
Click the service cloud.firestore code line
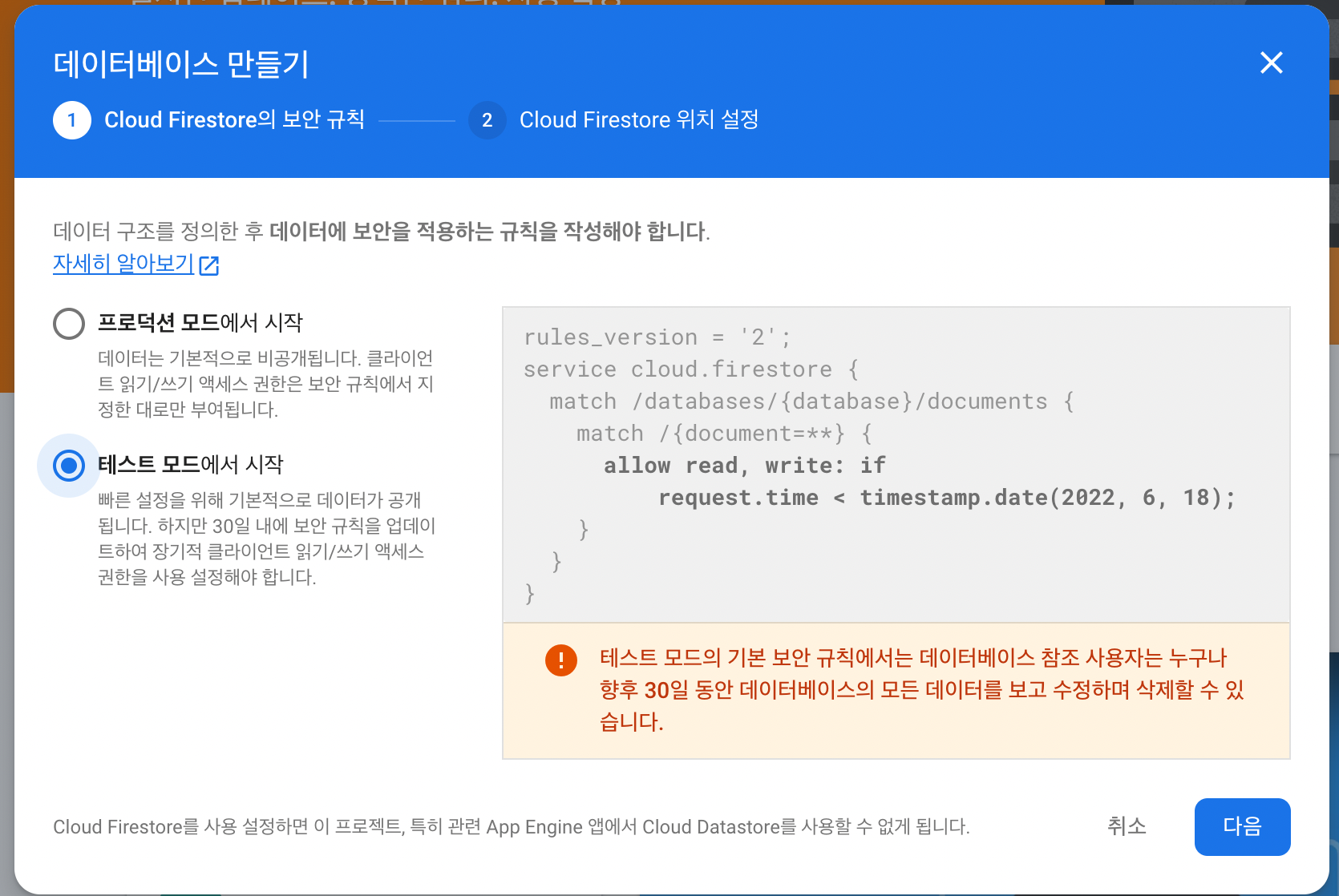(691, 369)
